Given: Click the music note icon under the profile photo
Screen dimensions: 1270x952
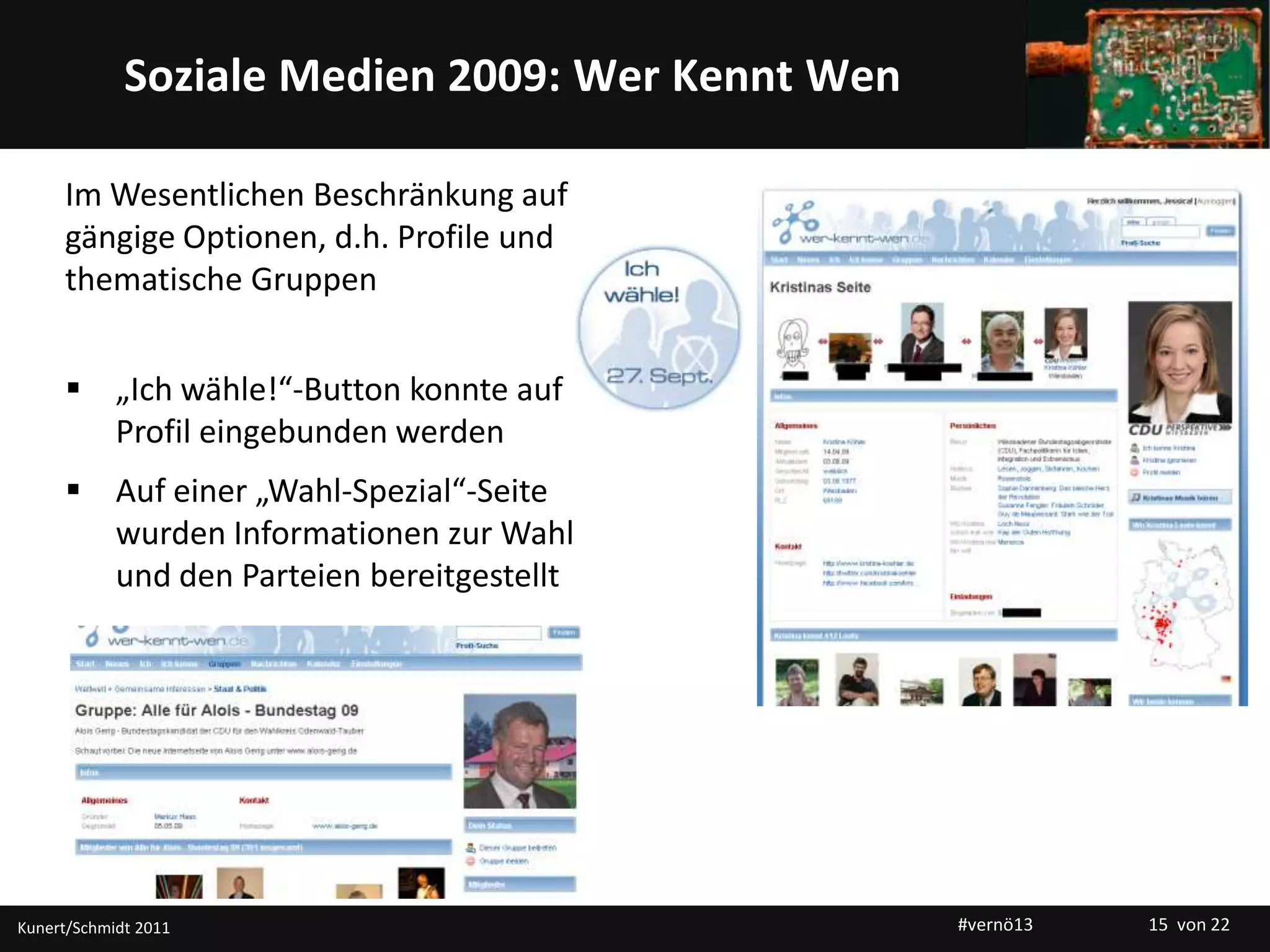Looking at the screenshot, I should (1136, 498).
